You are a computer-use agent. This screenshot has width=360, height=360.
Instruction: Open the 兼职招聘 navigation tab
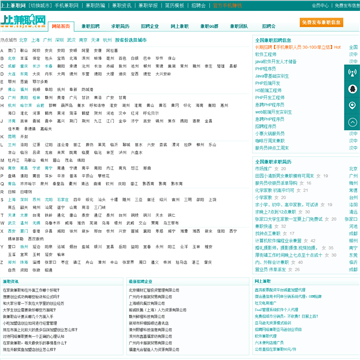[90, 26]
